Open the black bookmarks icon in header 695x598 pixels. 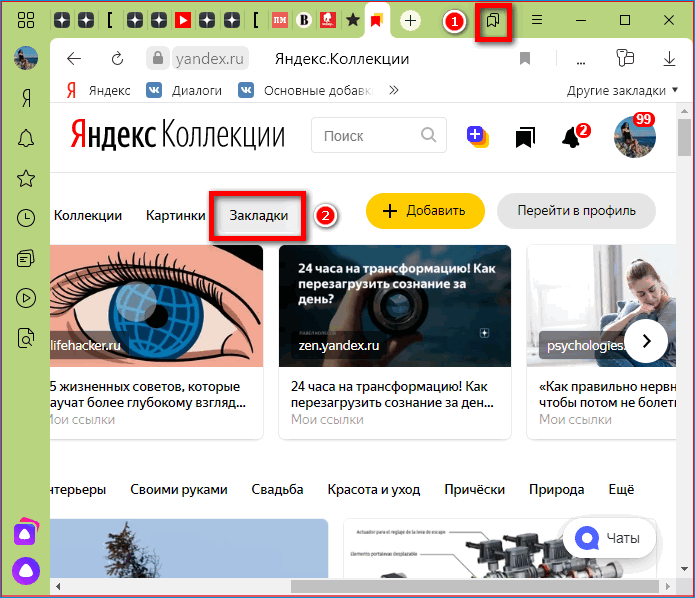[x=525, y=137]
